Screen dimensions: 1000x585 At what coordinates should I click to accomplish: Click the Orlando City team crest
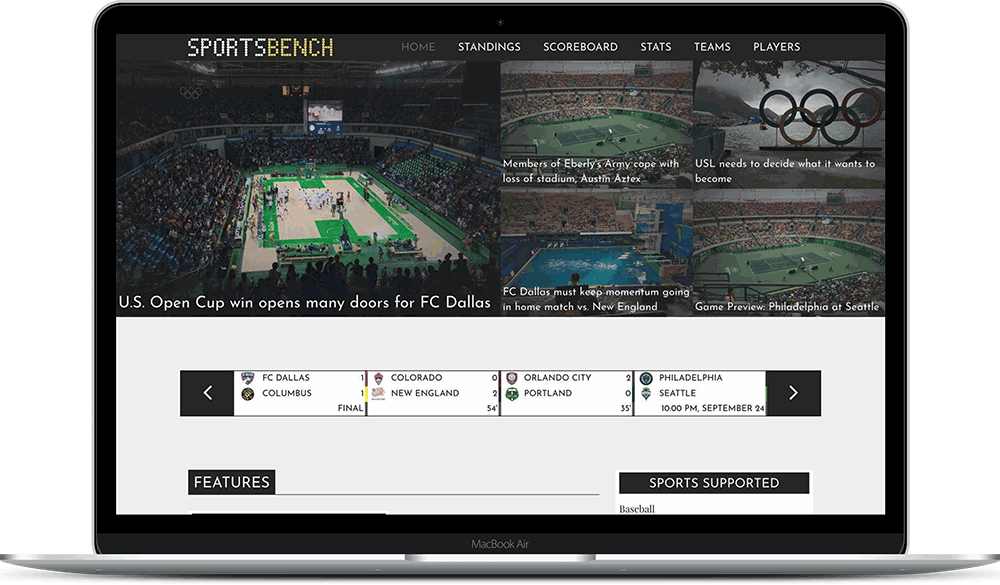pos(511,378)
